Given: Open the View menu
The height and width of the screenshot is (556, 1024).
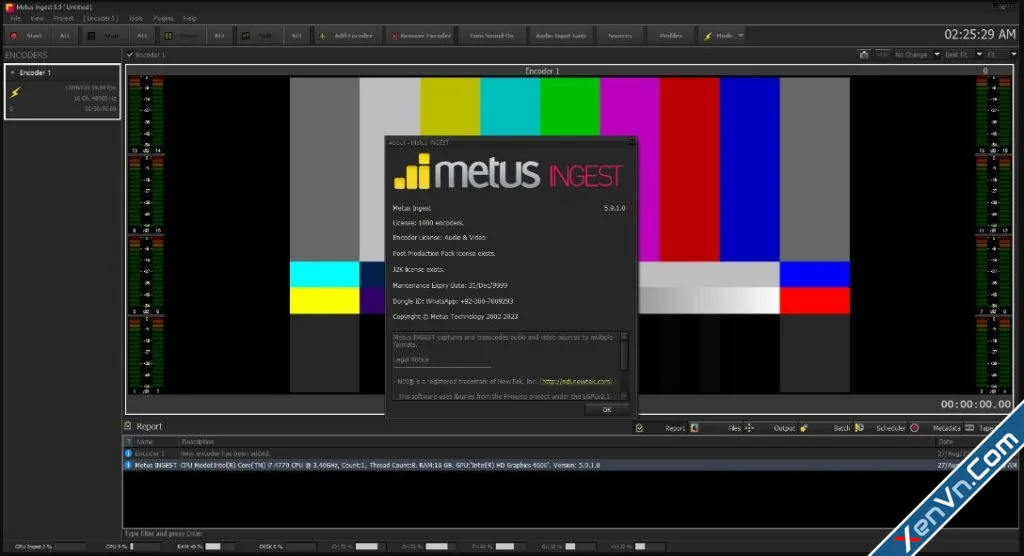Looking at the screenshot, I should [x=37, y=18].
